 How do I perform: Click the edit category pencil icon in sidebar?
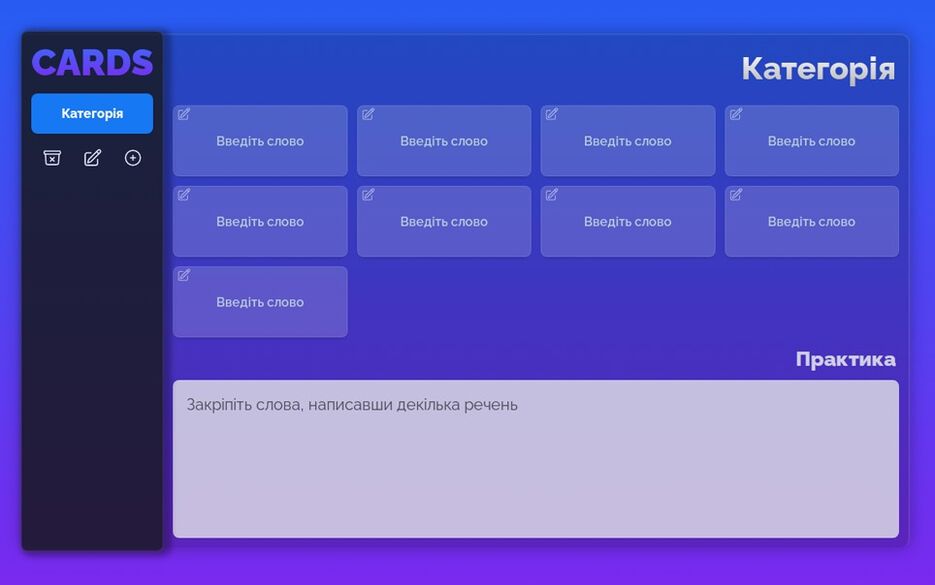tap(92, 158)
